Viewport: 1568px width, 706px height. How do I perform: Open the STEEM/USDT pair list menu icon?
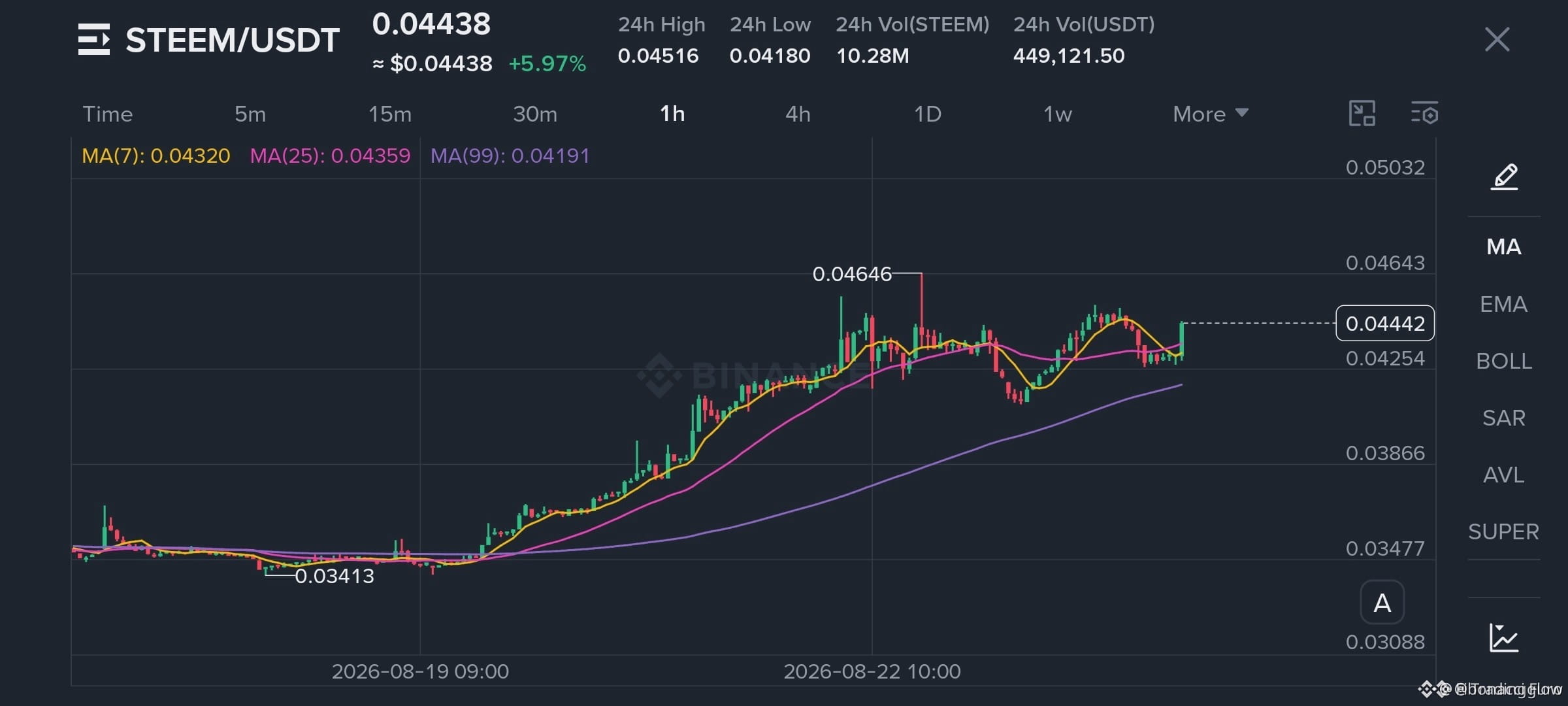pyautogui.click(x=94, y=39)
